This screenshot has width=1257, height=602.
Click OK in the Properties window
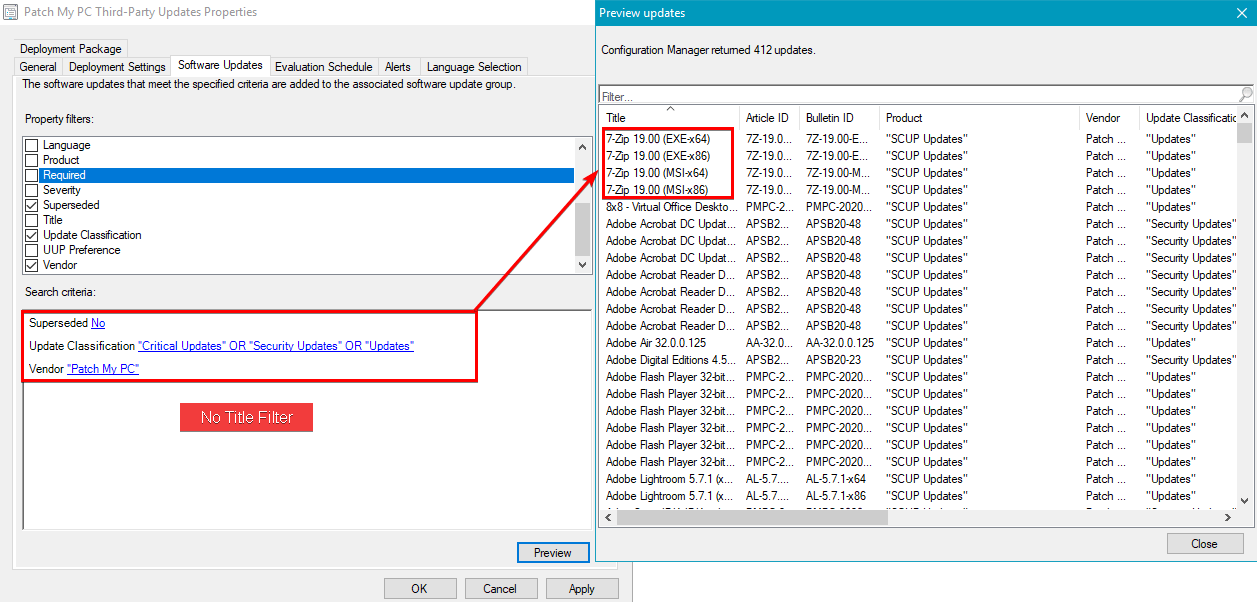coord(419,589)
